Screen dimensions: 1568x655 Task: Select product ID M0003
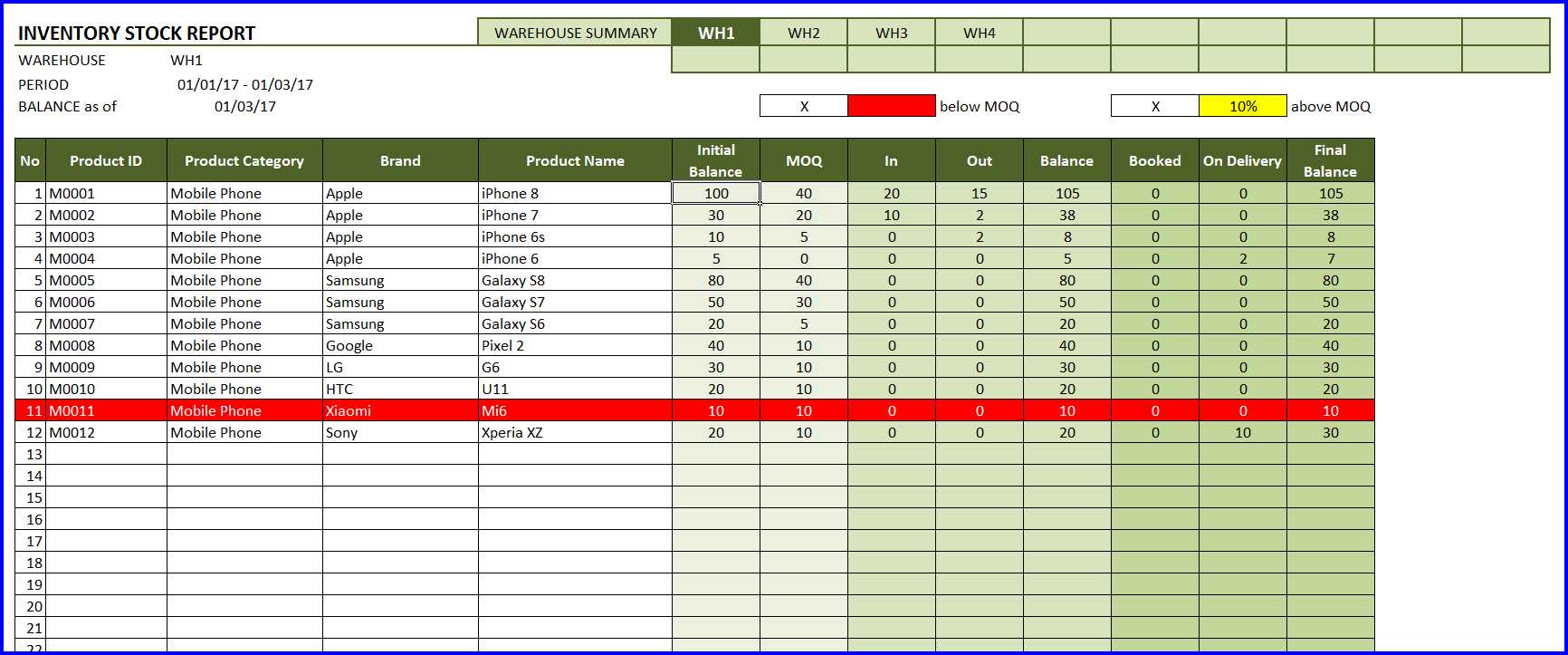(106, 236)
